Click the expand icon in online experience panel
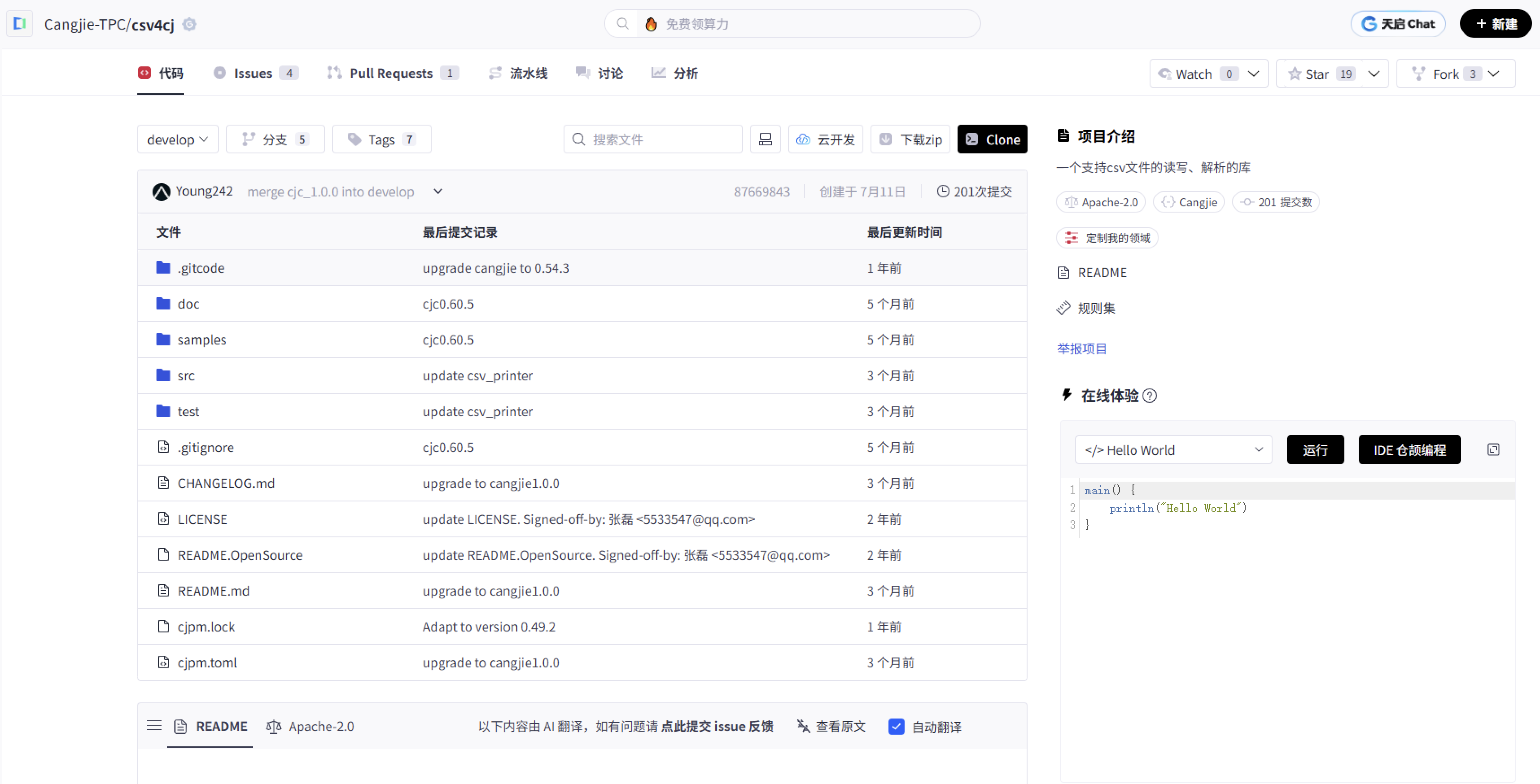The image size is (1540, 784). click(1493, 449)
